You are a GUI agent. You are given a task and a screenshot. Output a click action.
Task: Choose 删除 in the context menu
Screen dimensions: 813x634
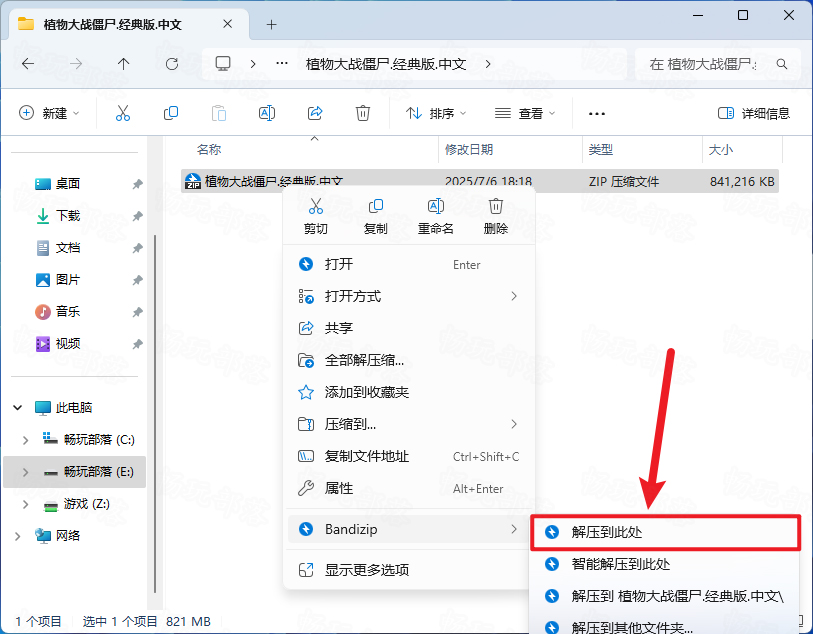pos(496,216)
